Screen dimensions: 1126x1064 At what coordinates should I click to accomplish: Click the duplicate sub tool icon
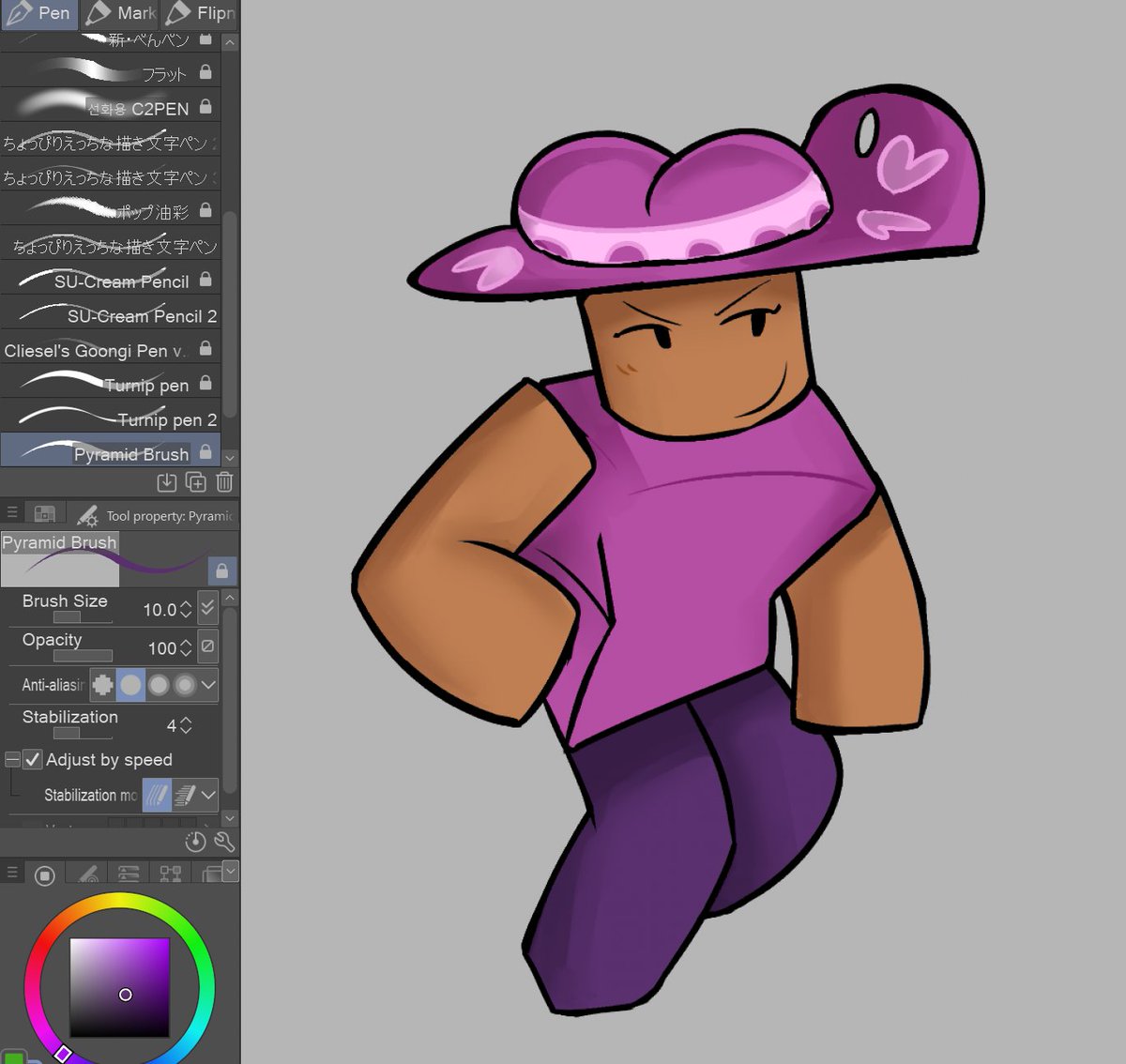click(x=195, y=482)
